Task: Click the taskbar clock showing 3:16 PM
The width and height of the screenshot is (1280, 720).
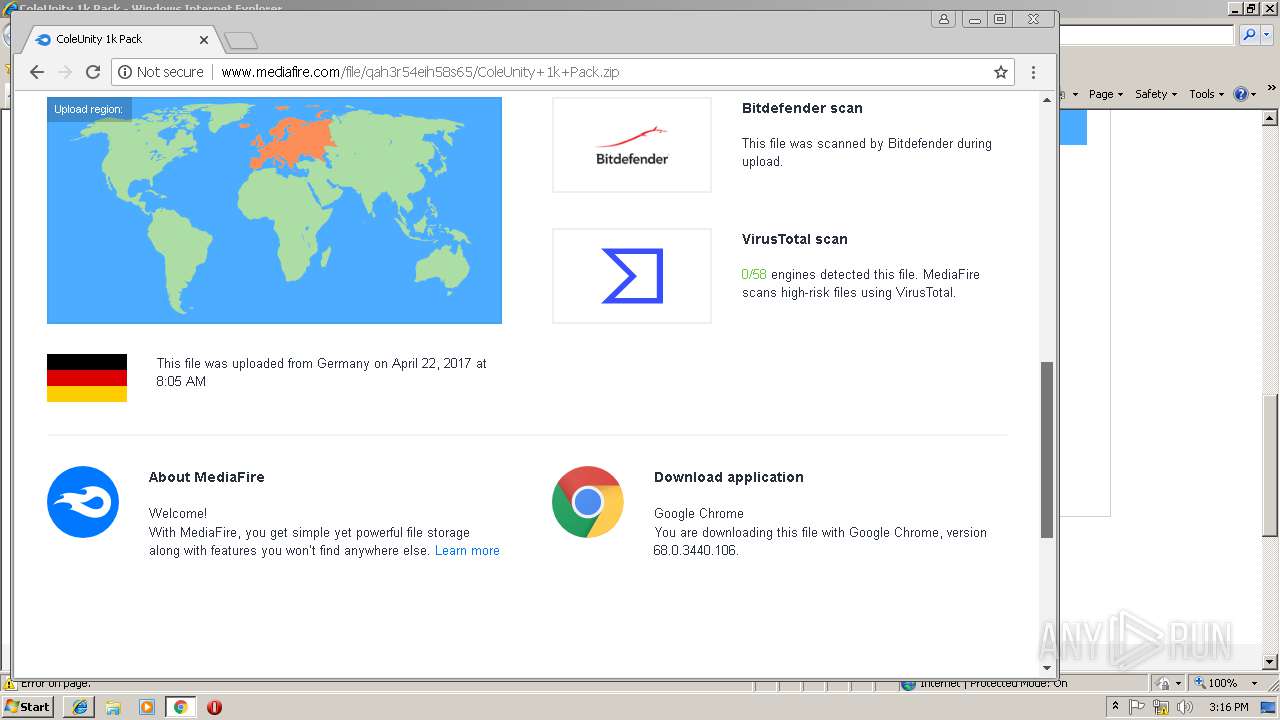Action: click(1228, 707)
